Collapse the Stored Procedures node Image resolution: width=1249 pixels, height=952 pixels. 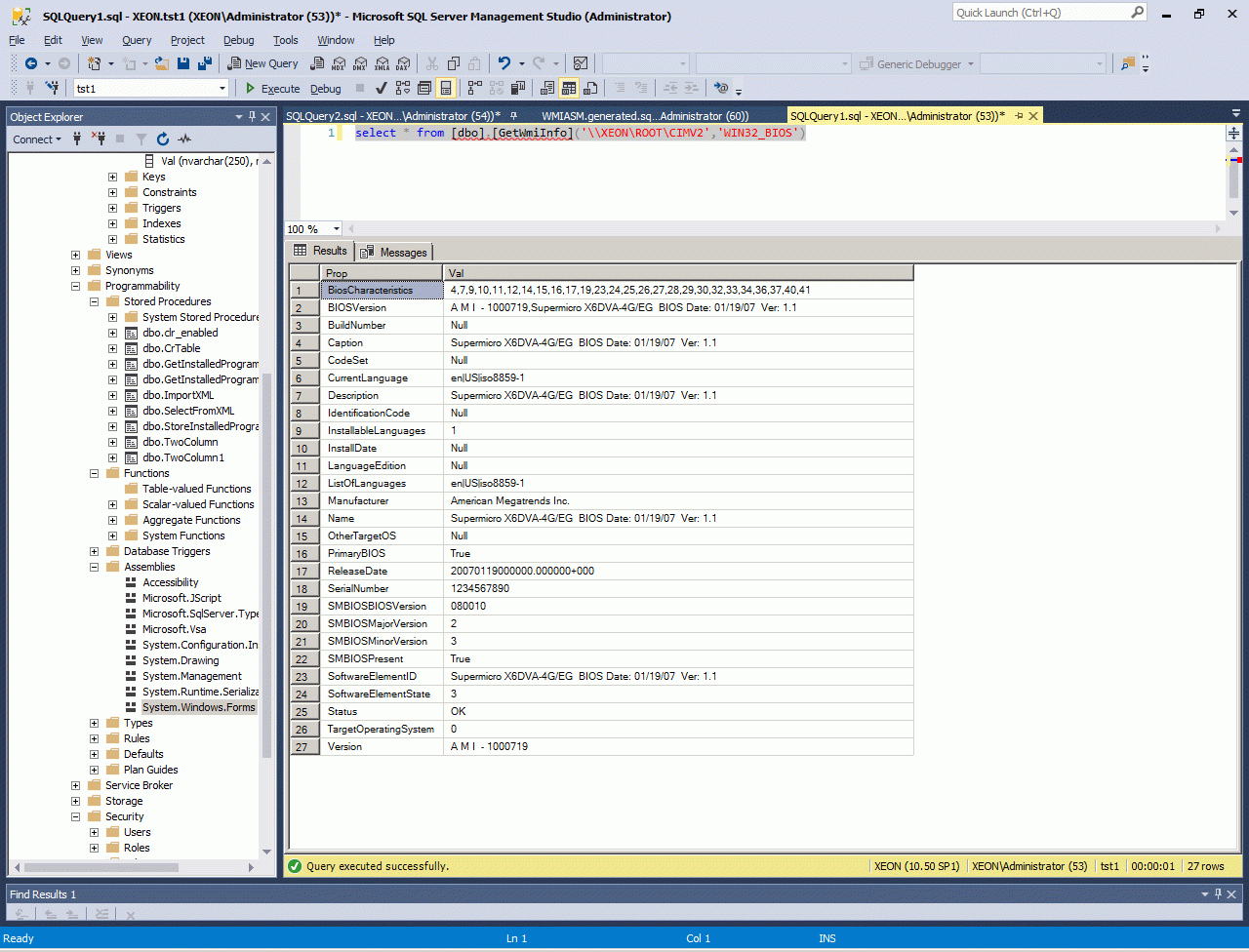tap(95, 301)
